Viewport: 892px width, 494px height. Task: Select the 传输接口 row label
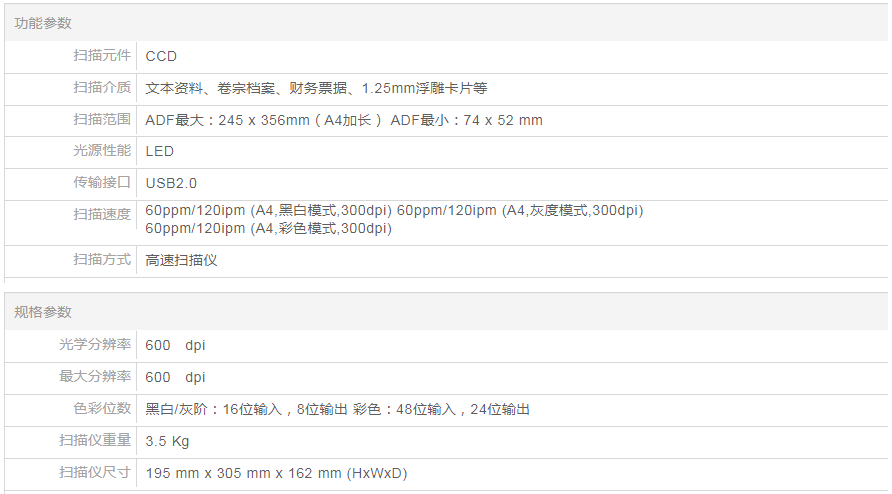tap(102, 183)
